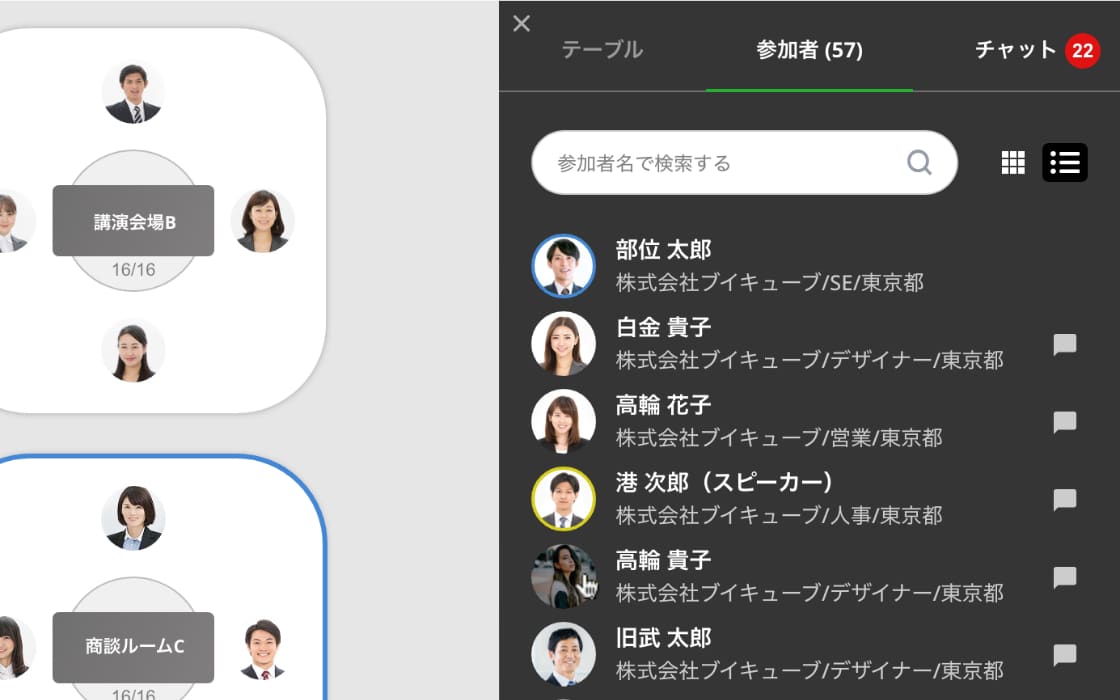The height and width of the screenshot is (700, 1120).
Task: Click 港 次郎's yellow-ringed avatar
Action: (564, 499)
